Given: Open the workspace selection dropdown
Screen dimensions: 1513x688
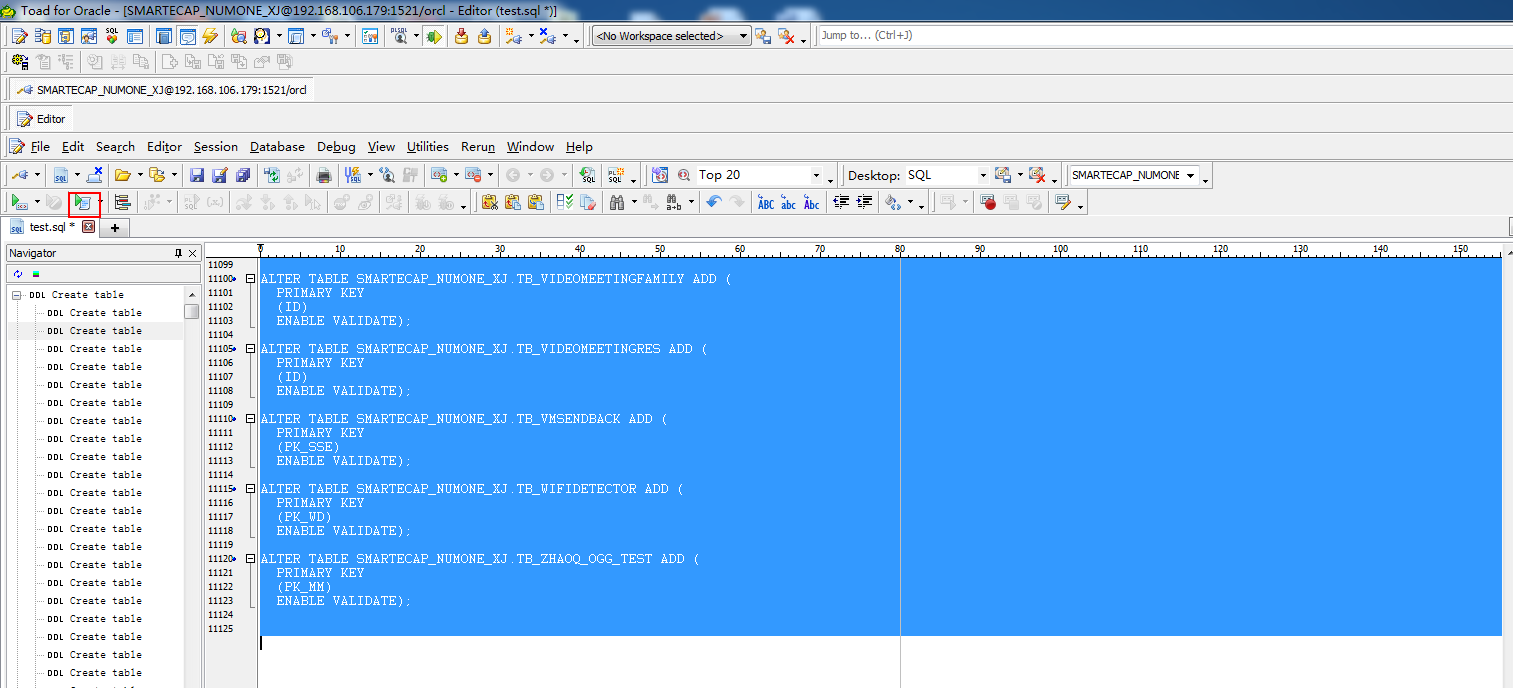Looking at the screenshot, I should tap(743, 36).
